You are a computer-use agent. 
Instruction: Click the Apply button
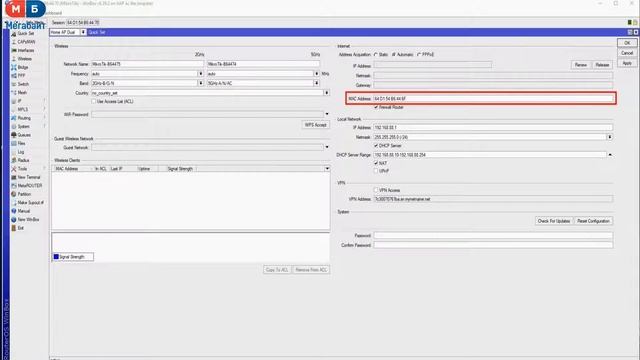pos(627,63)
